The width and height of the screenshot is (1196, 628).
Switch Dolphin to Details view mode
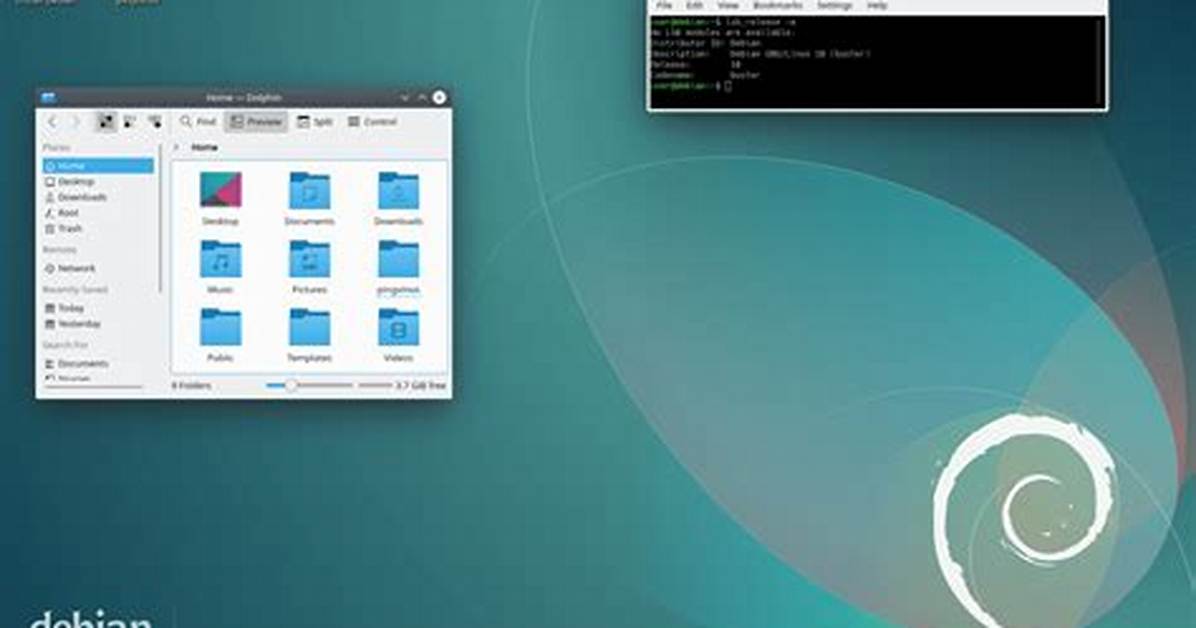pyautogui.click(x=155, y=121)
